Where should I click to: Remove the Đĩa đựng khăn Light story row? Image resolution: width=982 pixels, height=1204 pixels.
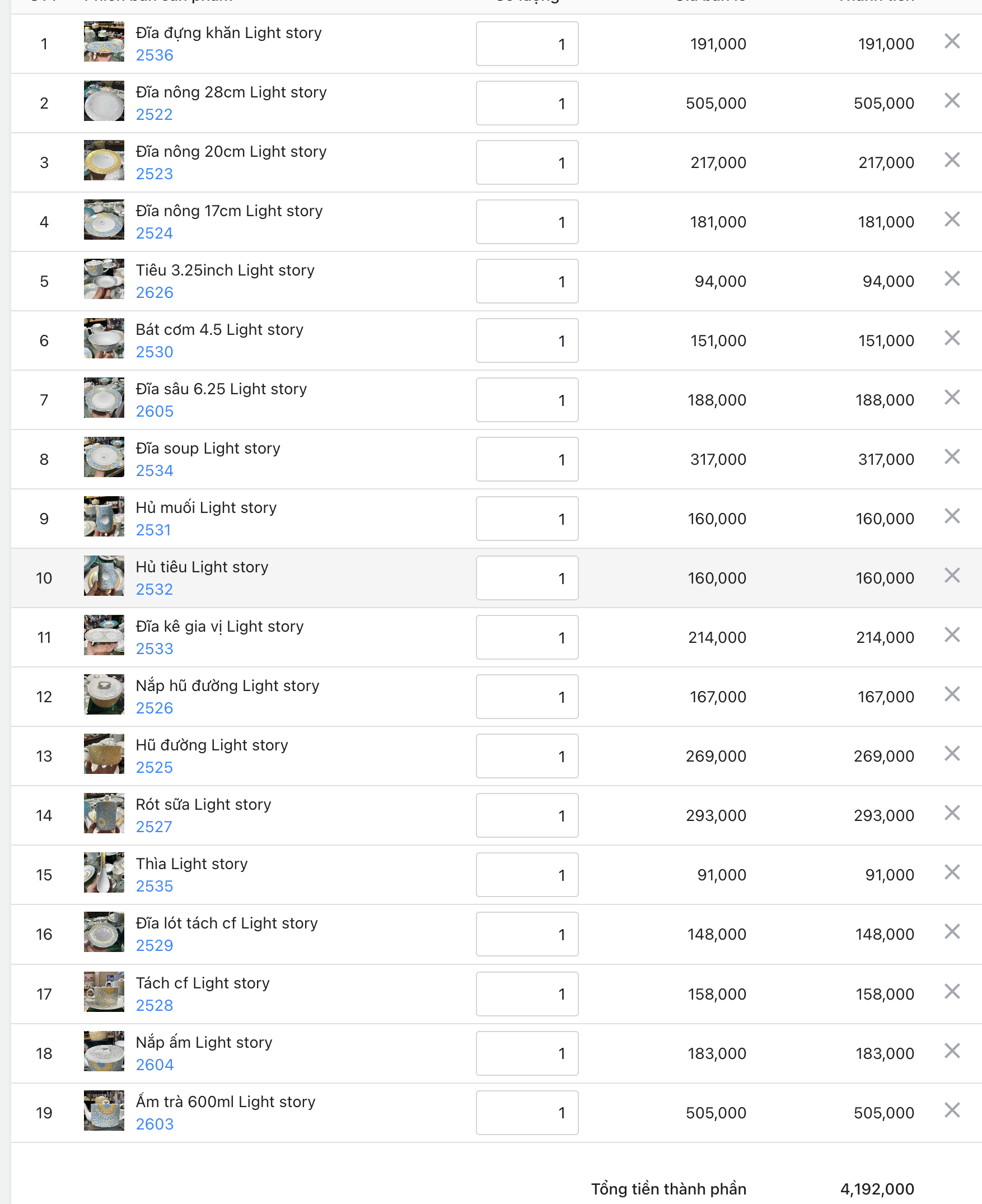951,41
